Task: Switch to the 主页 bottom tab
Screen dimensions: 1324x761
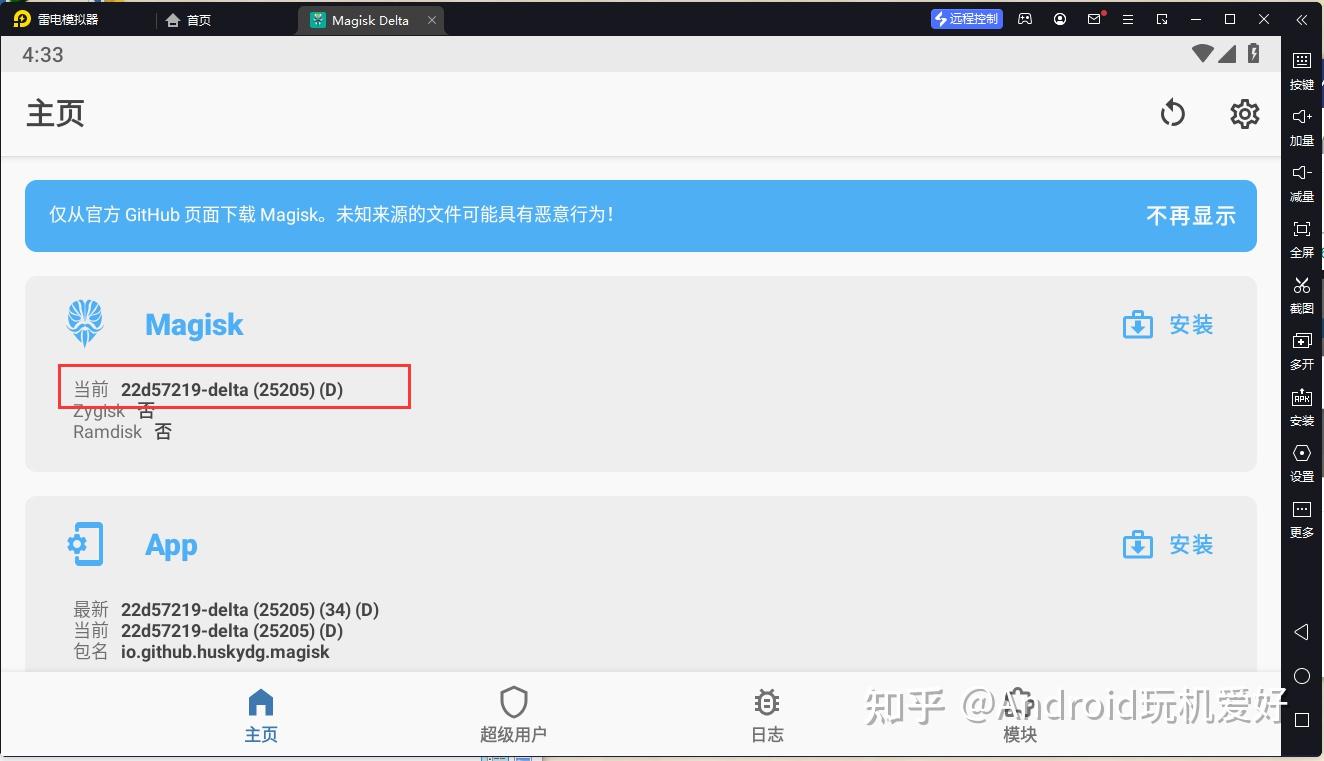Action: pos(261,716)
